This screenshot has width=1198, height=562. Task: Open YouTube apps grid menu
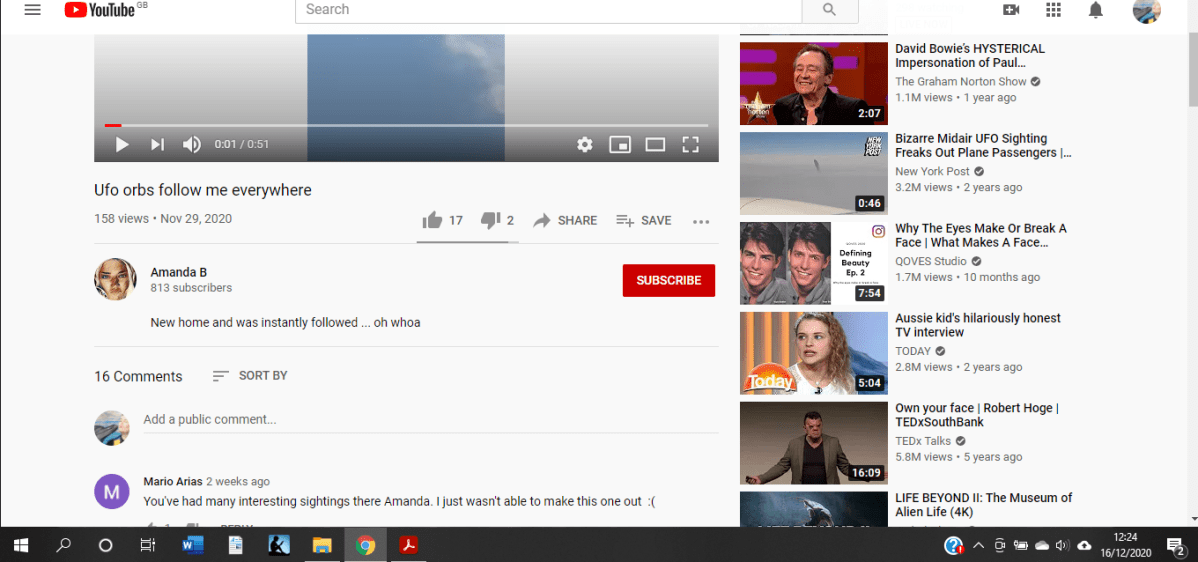(1053, 10)
